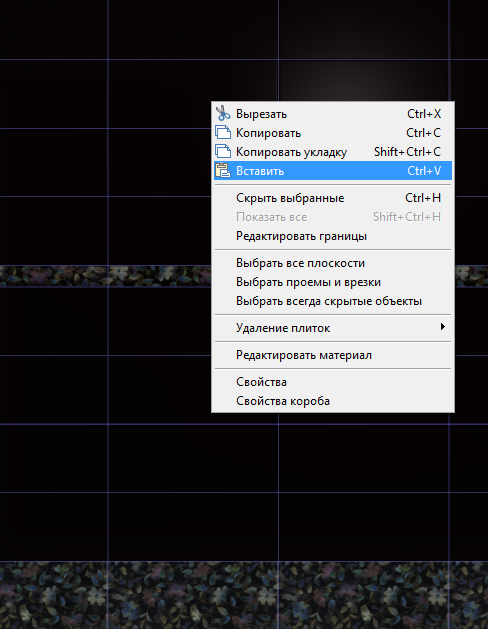Image resolution: width=488 pixels, height=629 pixels.
Task: Click the copy icon beside Копировать
Action: (223, 132)
